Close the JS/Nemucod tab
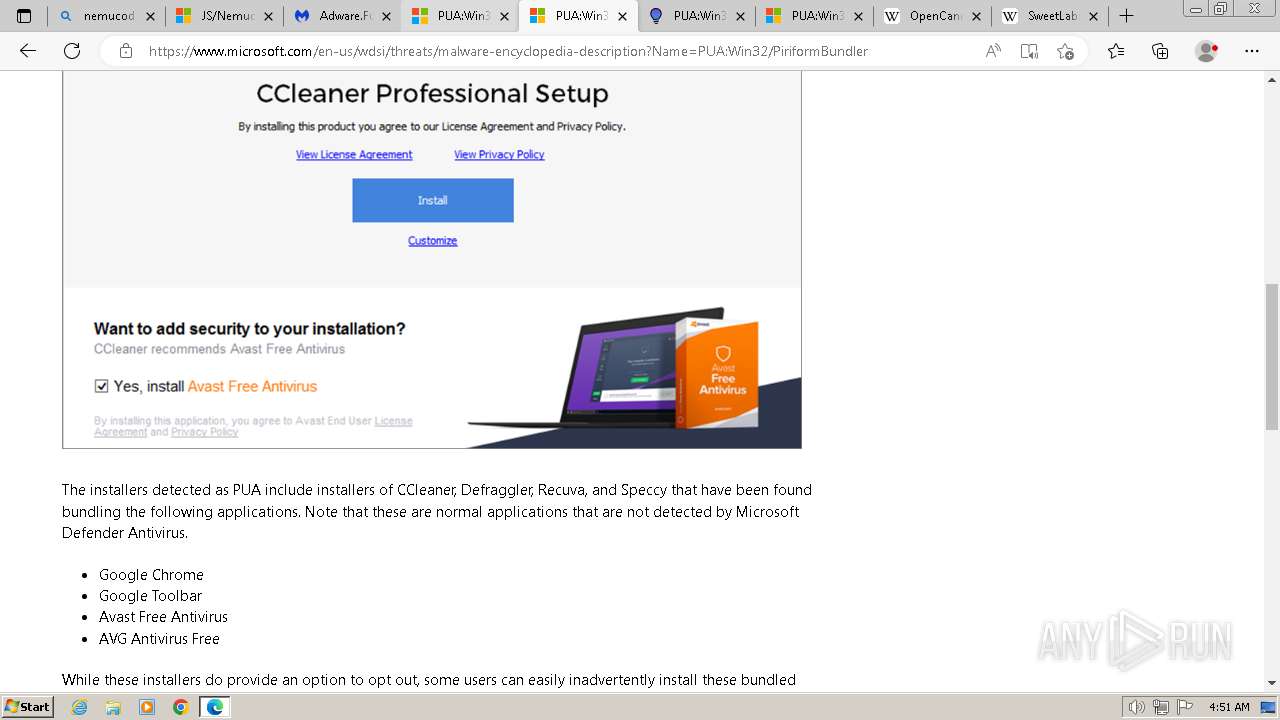 click(x=268, y=16)
